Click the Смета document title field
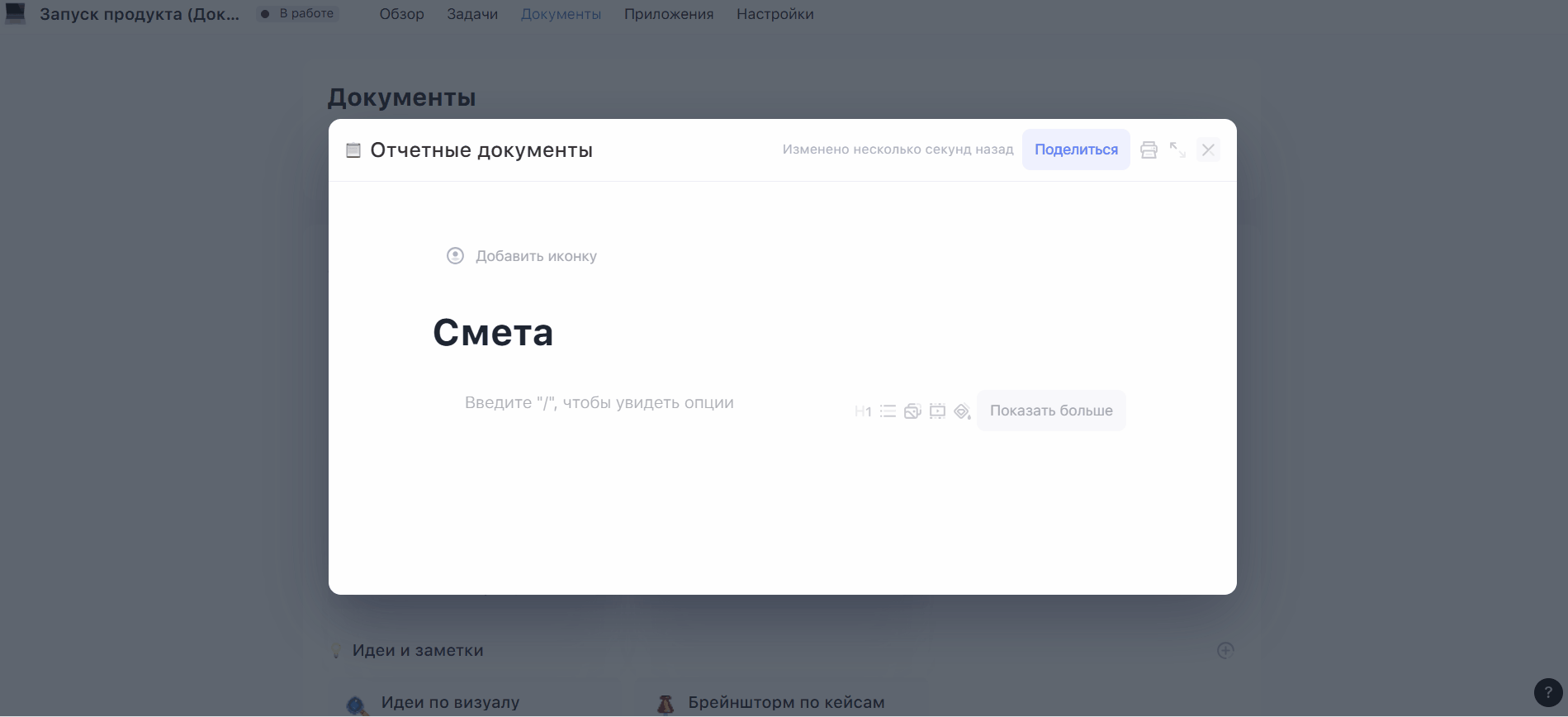Screen dimensions: 1568x717 pos(493,333)
